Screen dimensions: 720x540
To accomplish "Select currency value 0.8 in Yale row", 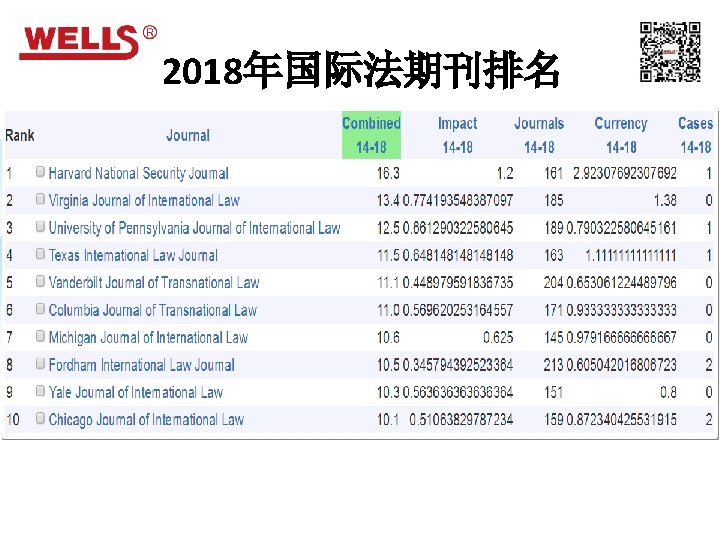I will (x=668, y=393).
